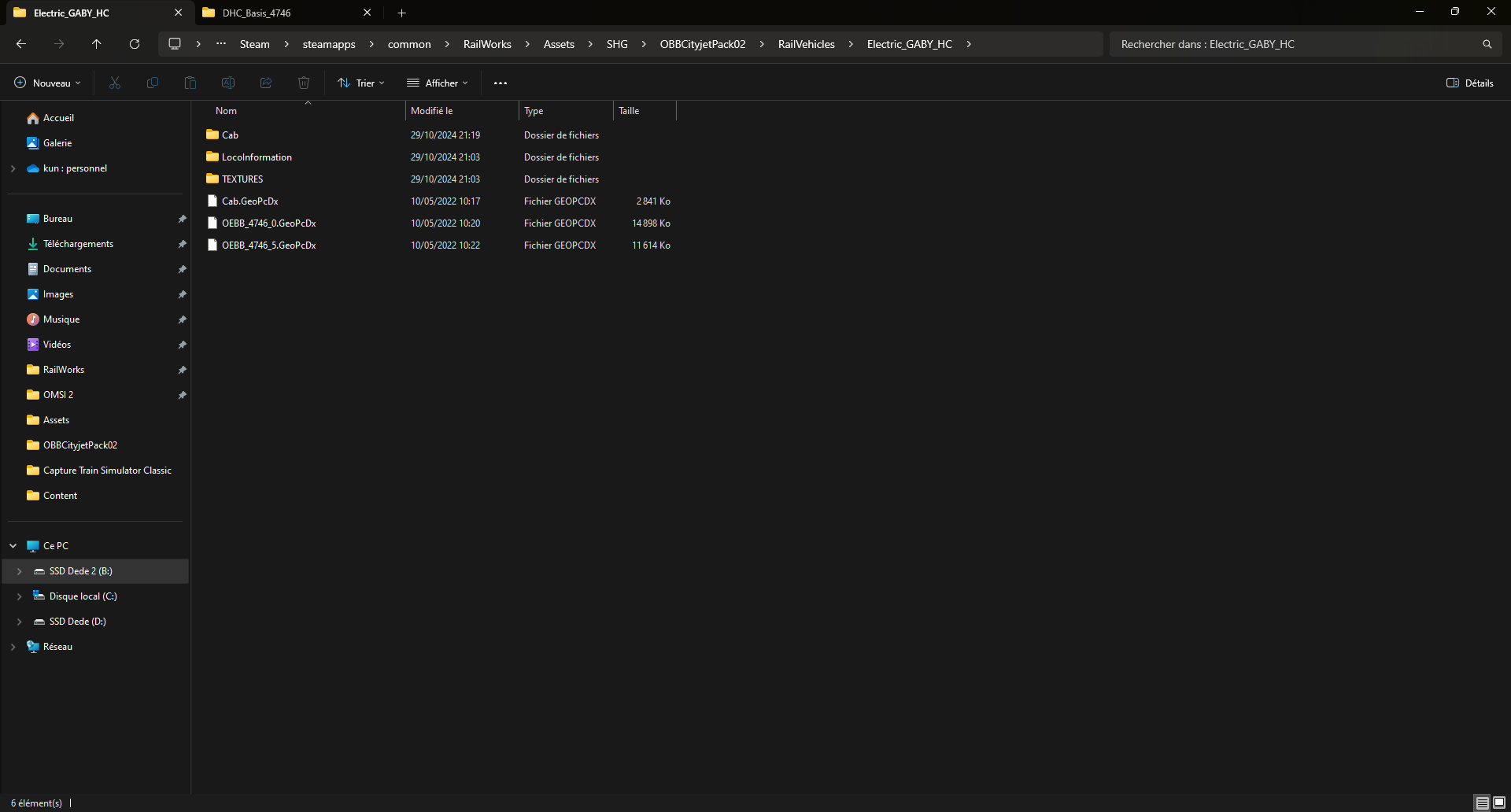The width and height of the screenshot is (1511, 812).
Task: Expand chevron after Electric_GABY_HC in address bar
Action: click(969, 44)
